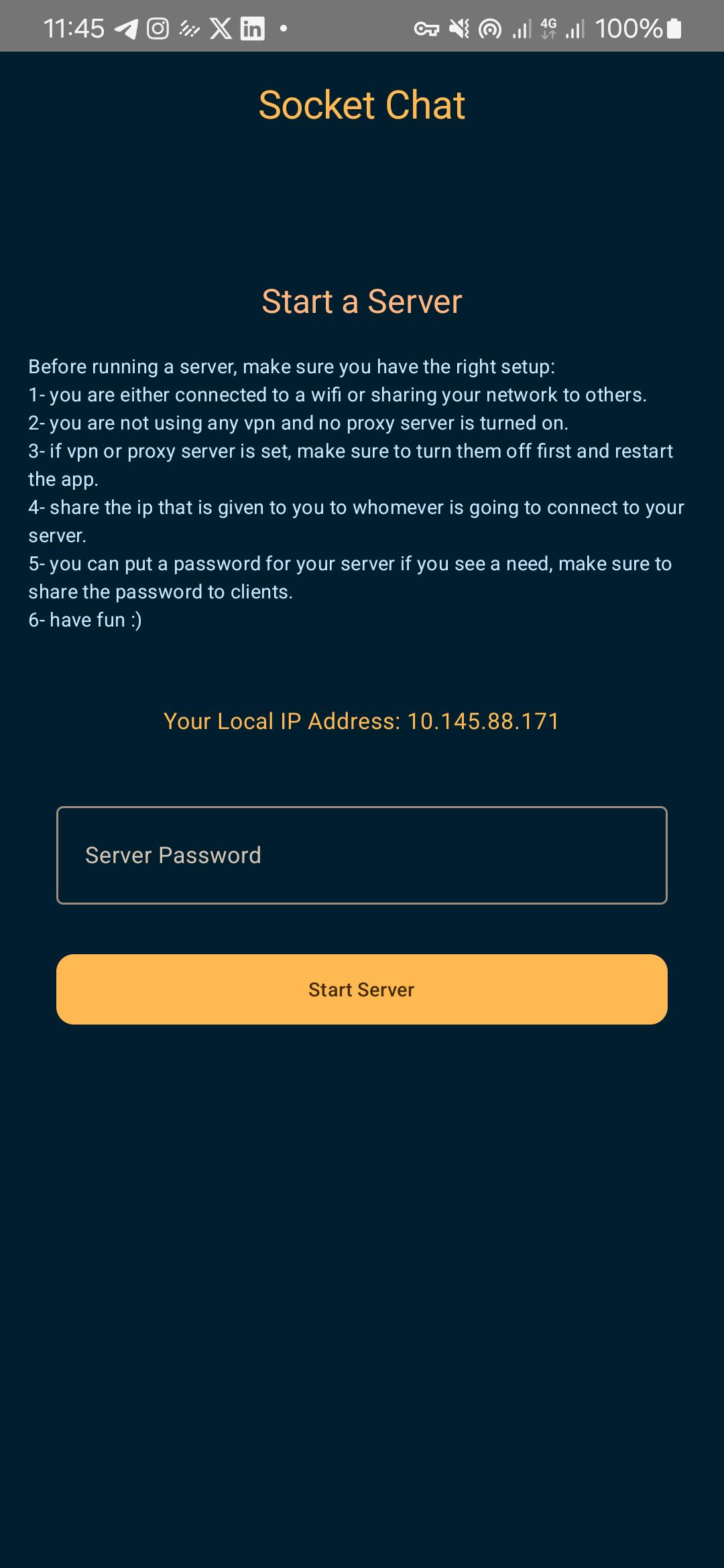The width and height of the screenshot is (724, 1568).
Task: Tap the battery icon in status bar
Action: [x=674, y=29]
